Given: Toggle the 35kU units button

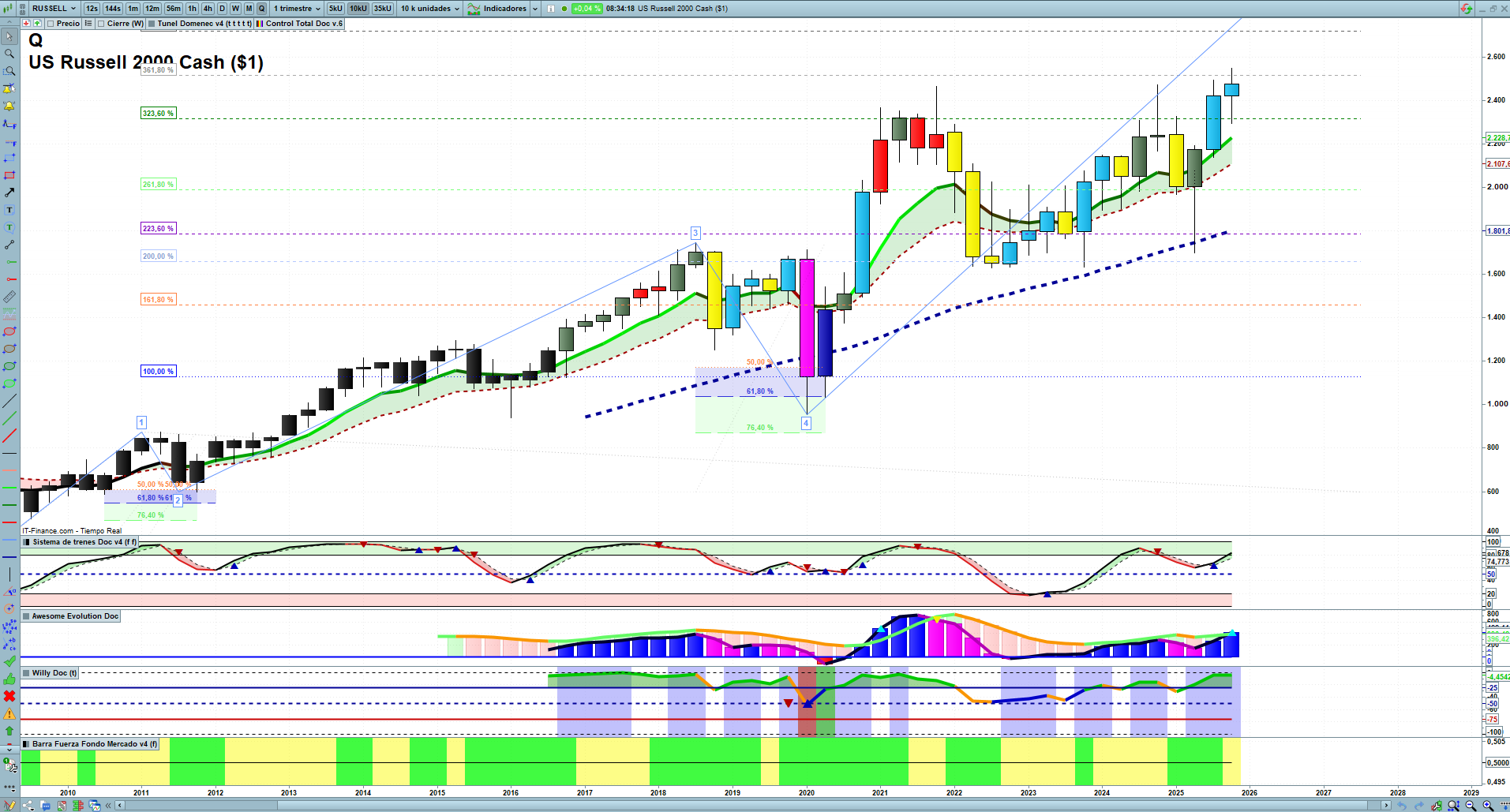Looking at the screenshot, I should tap(383, 9).
